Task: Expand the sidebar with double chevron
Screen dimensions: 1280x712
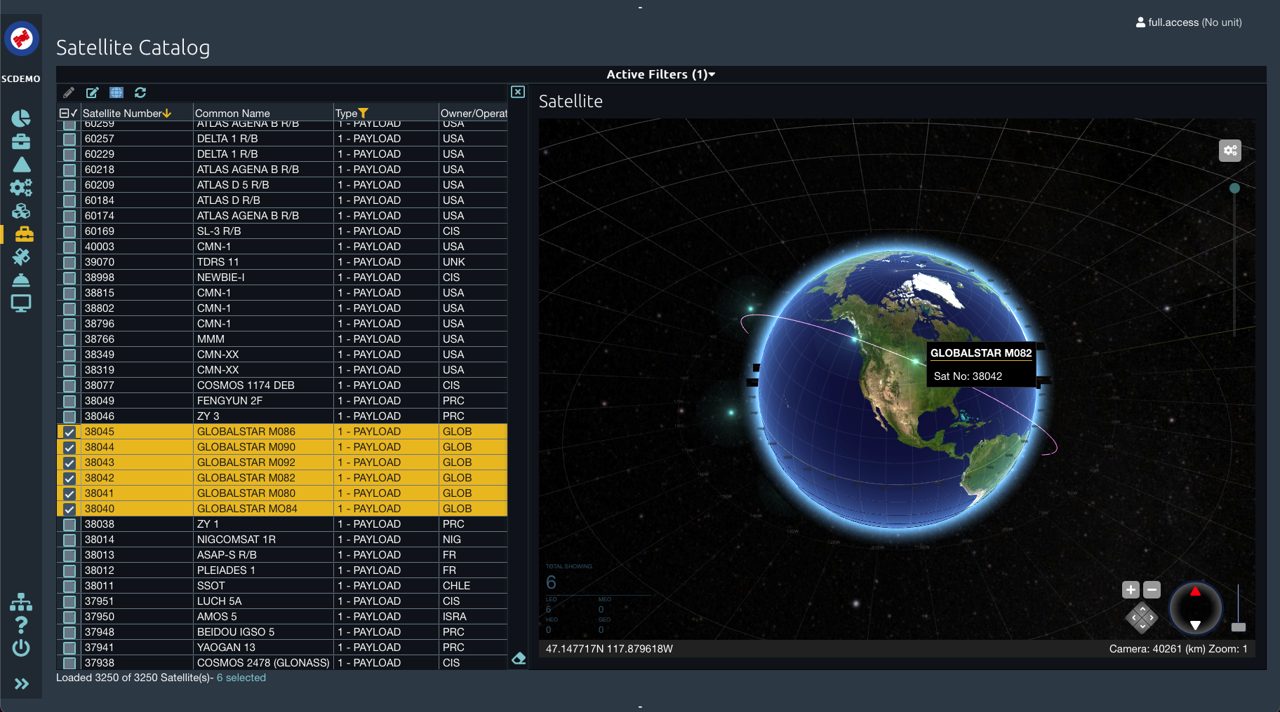Action: click(x=21, y=684)
